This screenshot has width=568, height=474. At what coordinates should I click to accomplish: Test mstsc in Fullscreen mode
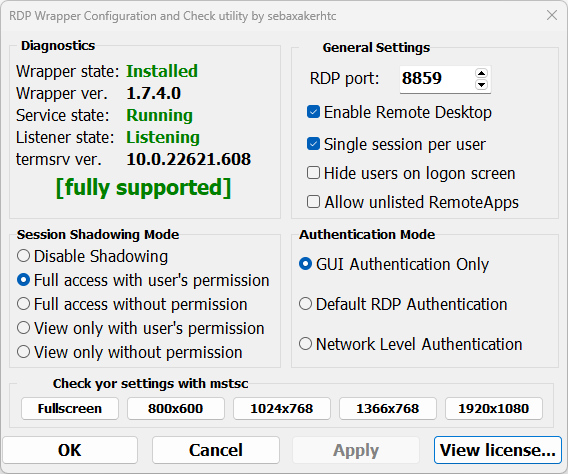coord(70,408)
